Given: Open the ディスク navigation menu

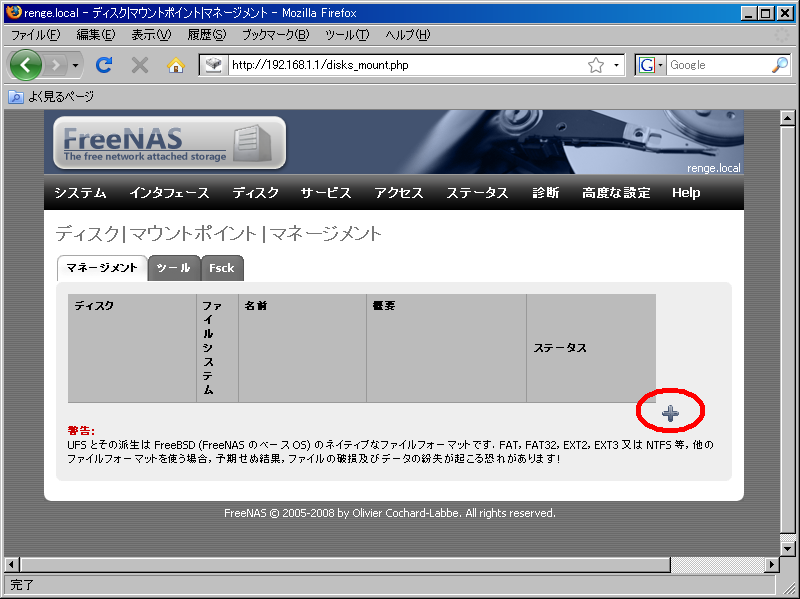Looking at the screenshot, I should point(256,193).
